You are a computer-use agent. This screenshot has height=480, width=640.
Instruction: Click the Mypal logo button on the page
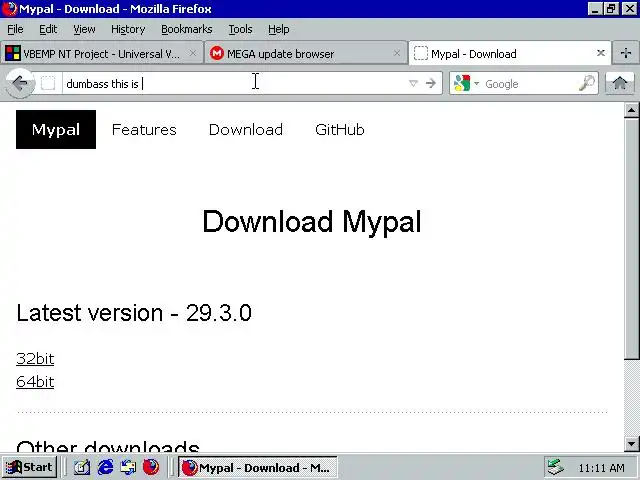56,129
